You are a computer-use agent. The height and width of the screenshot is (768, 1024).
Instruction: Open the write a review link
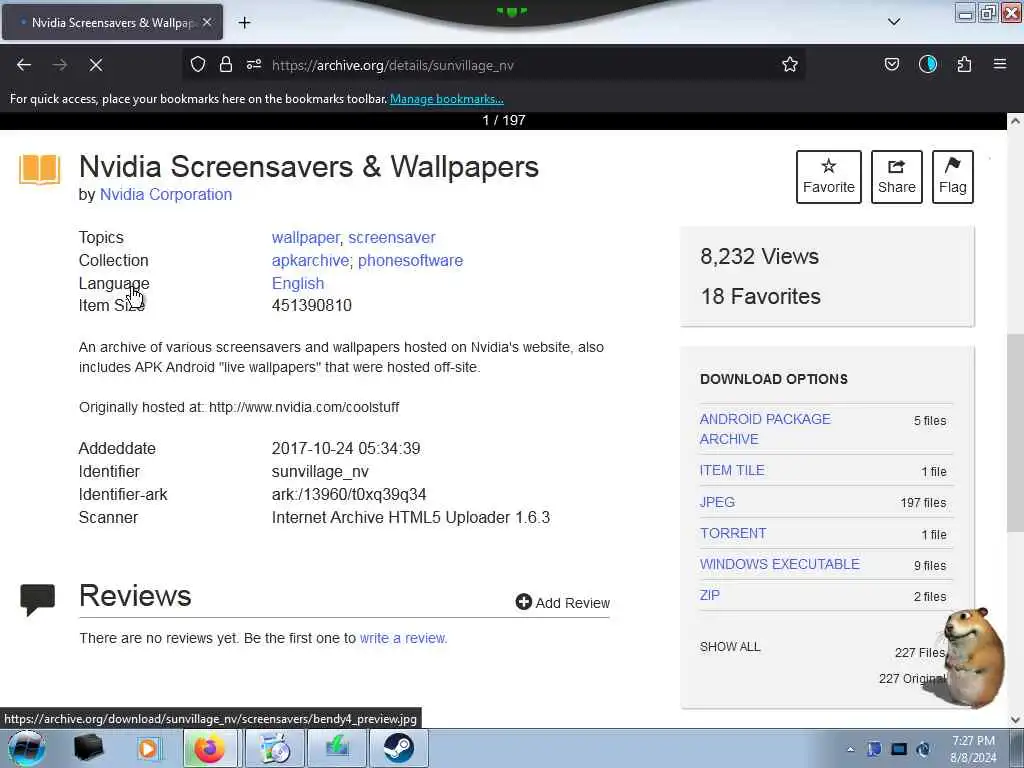(x=404, y=638)
